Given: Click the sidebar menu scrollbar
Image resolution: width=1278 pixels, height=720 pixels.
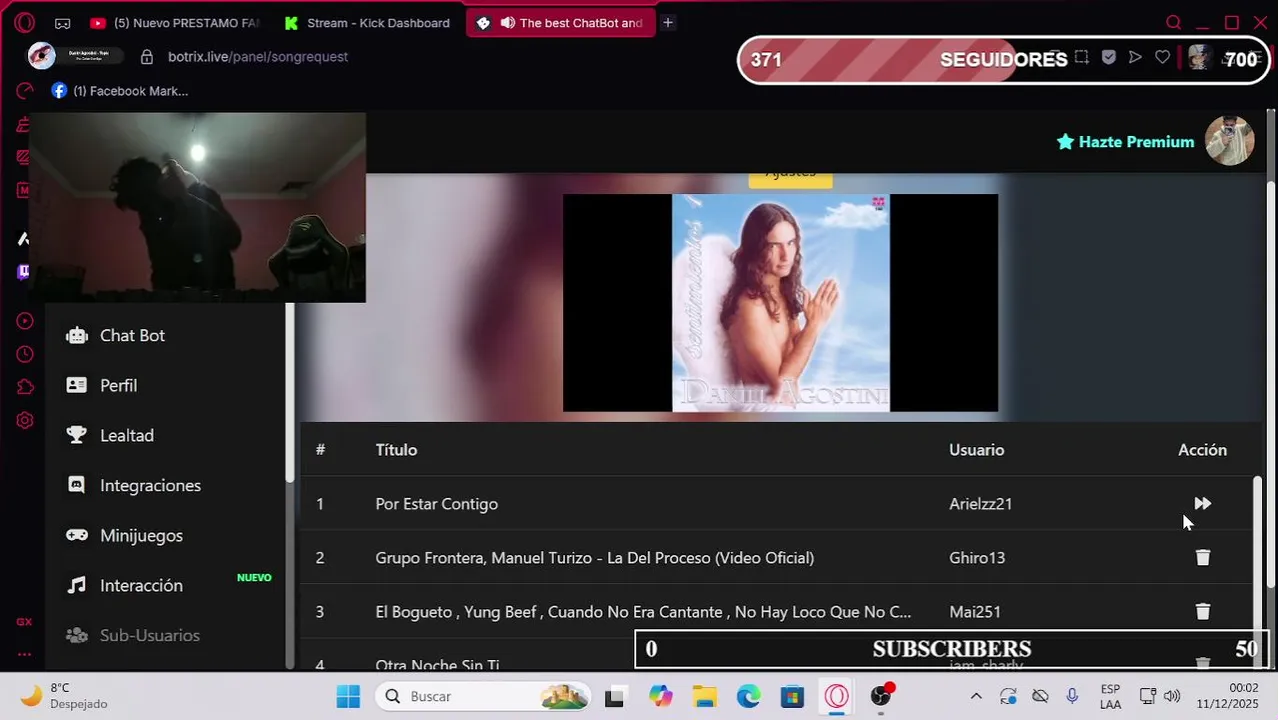Looking at the screenshot, I should [x=290, y=390].
